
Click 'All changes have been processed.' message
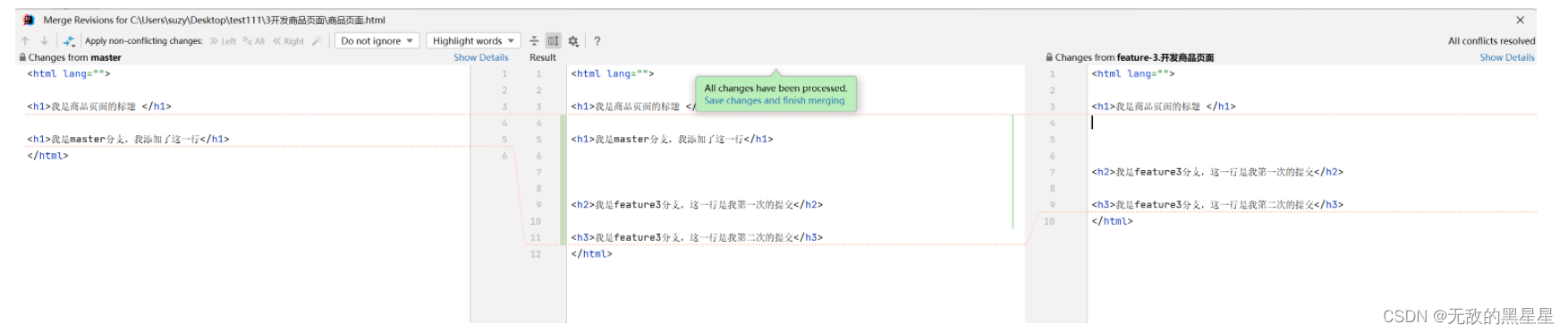[776, 88]
